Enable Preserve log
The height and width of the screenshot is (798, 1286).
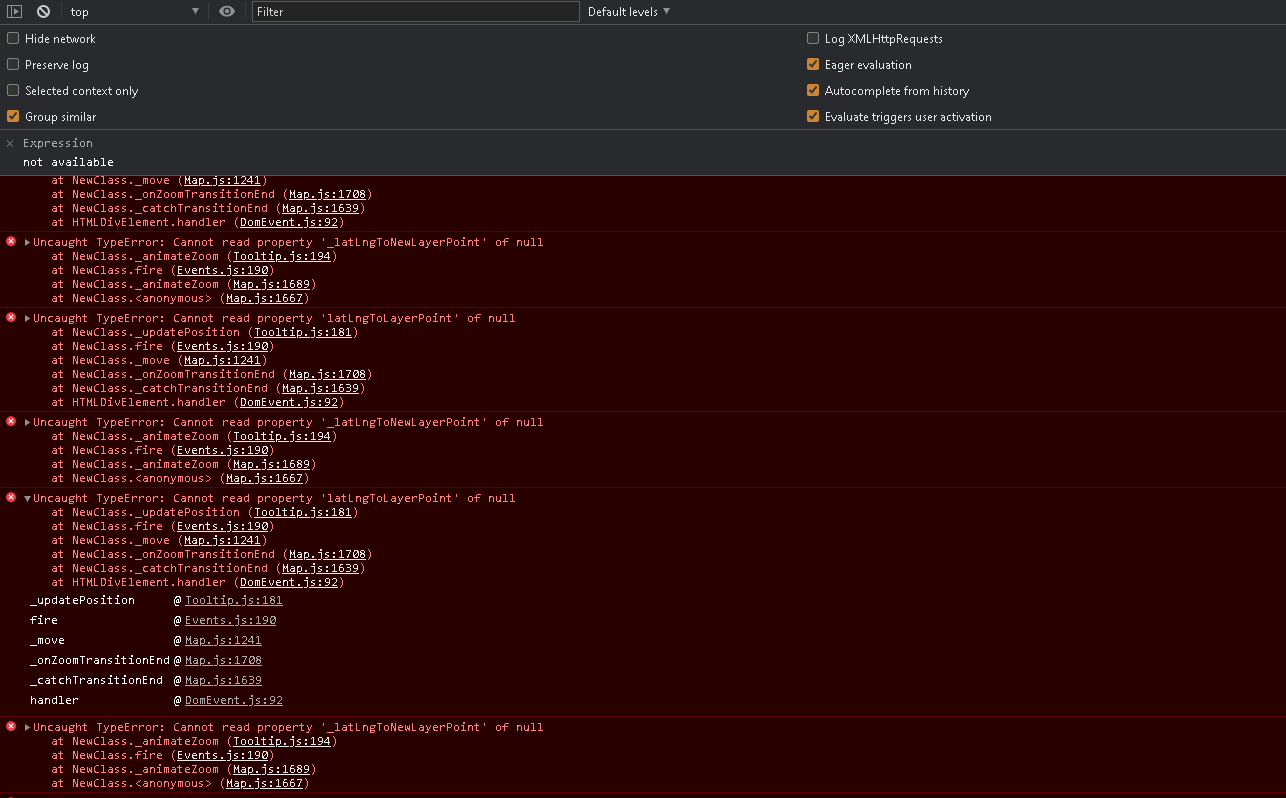(13, 64)
